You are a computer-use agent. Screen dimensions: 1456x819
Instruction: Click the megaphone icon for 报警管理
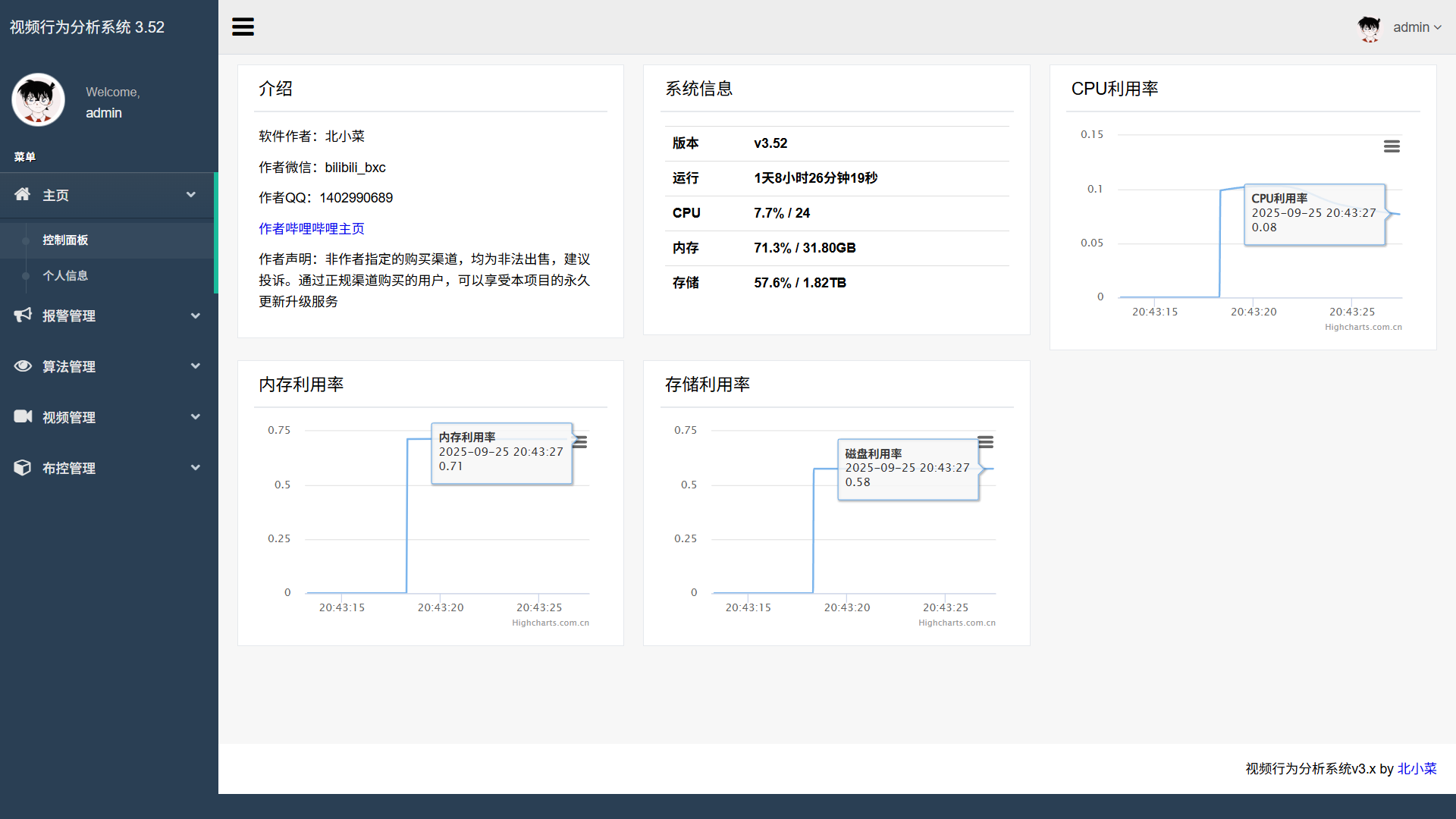click(x=23, y=315)
